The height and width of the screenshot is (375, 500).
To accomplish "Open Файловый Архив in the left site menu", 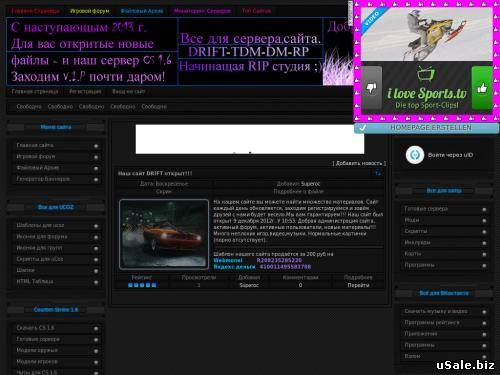I will pyautogui.click(x=38, y=168).
